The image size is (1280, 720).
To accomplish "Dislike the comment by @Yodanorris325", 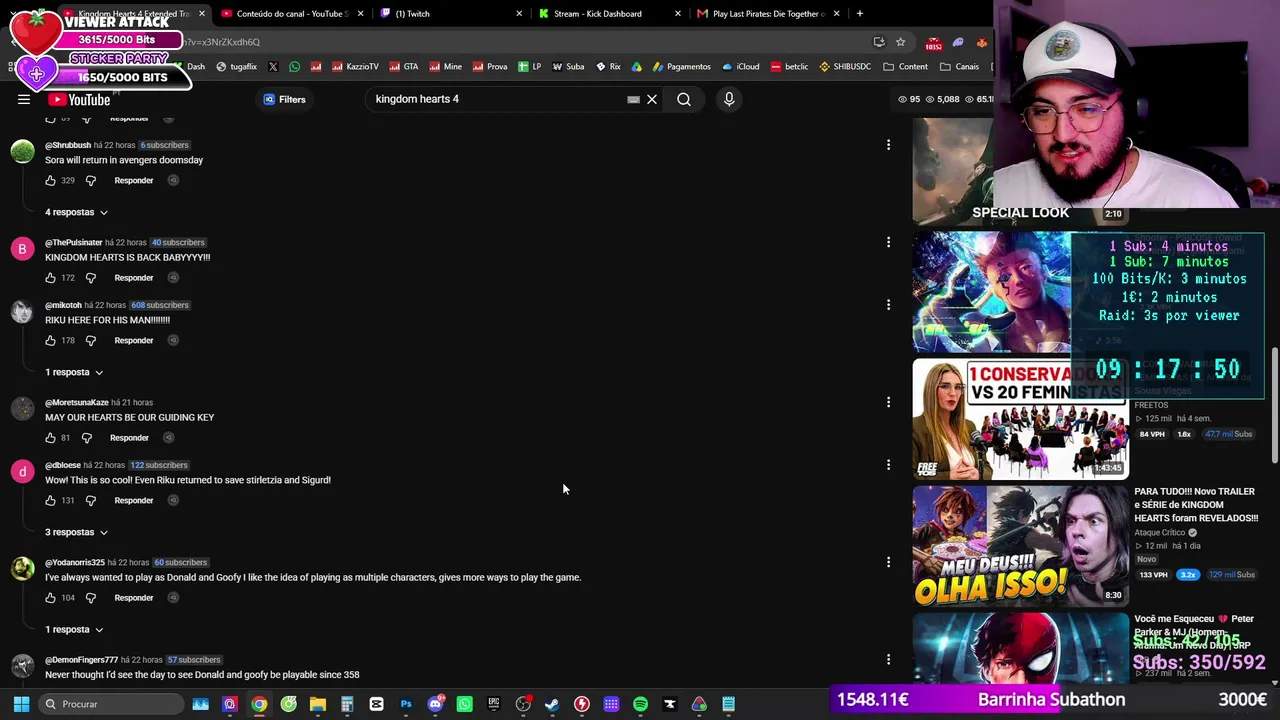I will tap(91, 597).
